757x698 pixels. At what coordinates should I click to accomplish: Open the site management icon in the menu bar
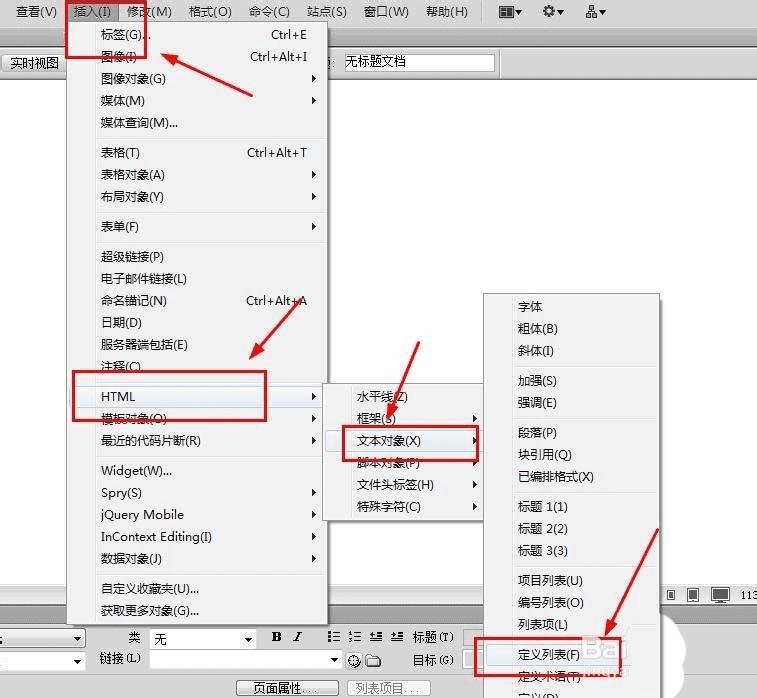point(595,12)
